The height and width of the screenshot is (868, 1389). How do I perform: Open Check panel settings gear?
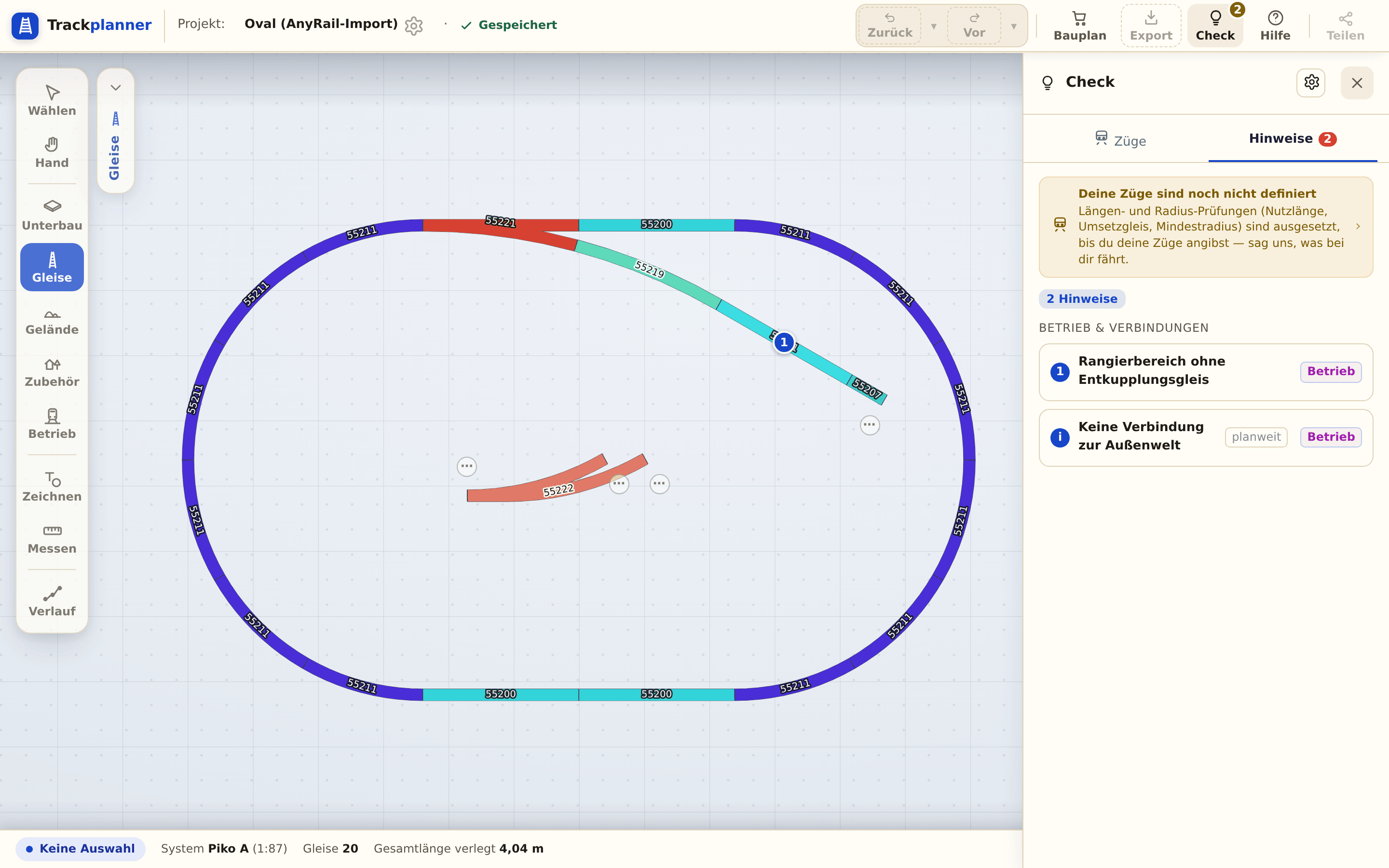1311,82
